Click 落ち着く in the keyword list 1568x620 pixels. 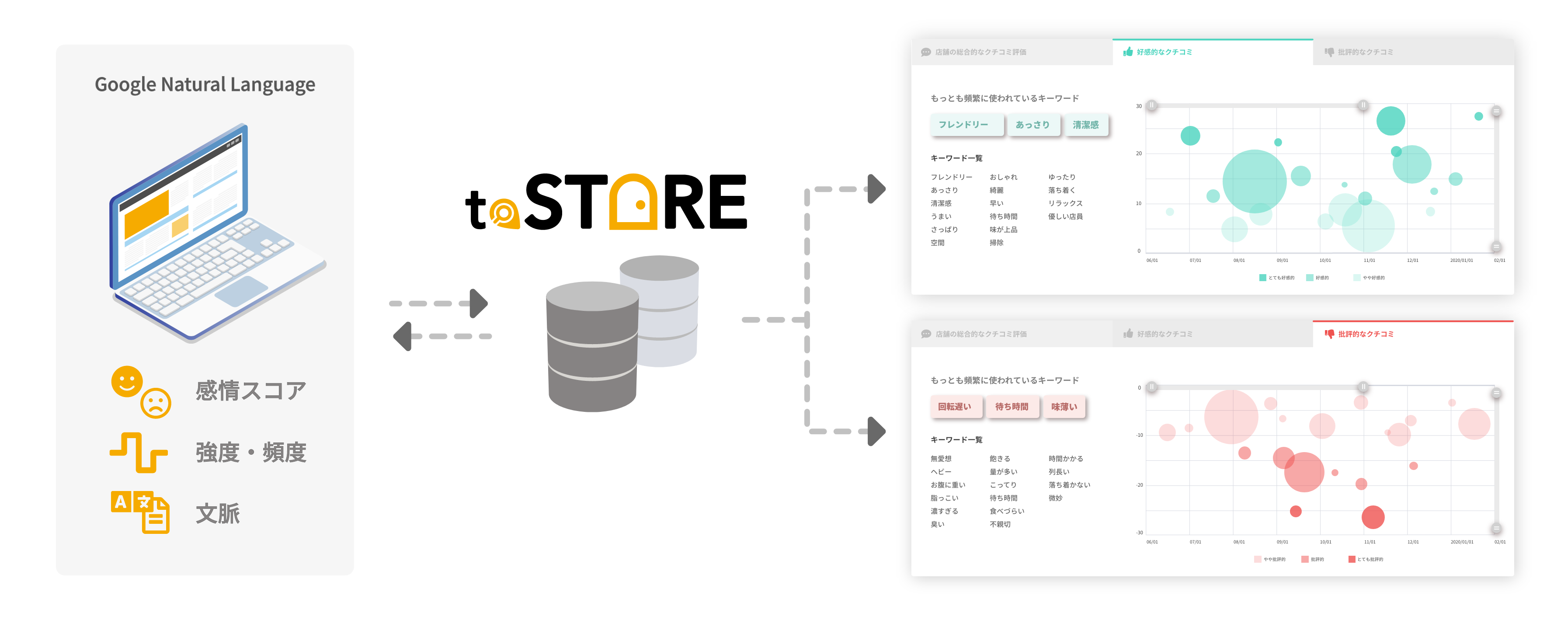(1061, 191)
